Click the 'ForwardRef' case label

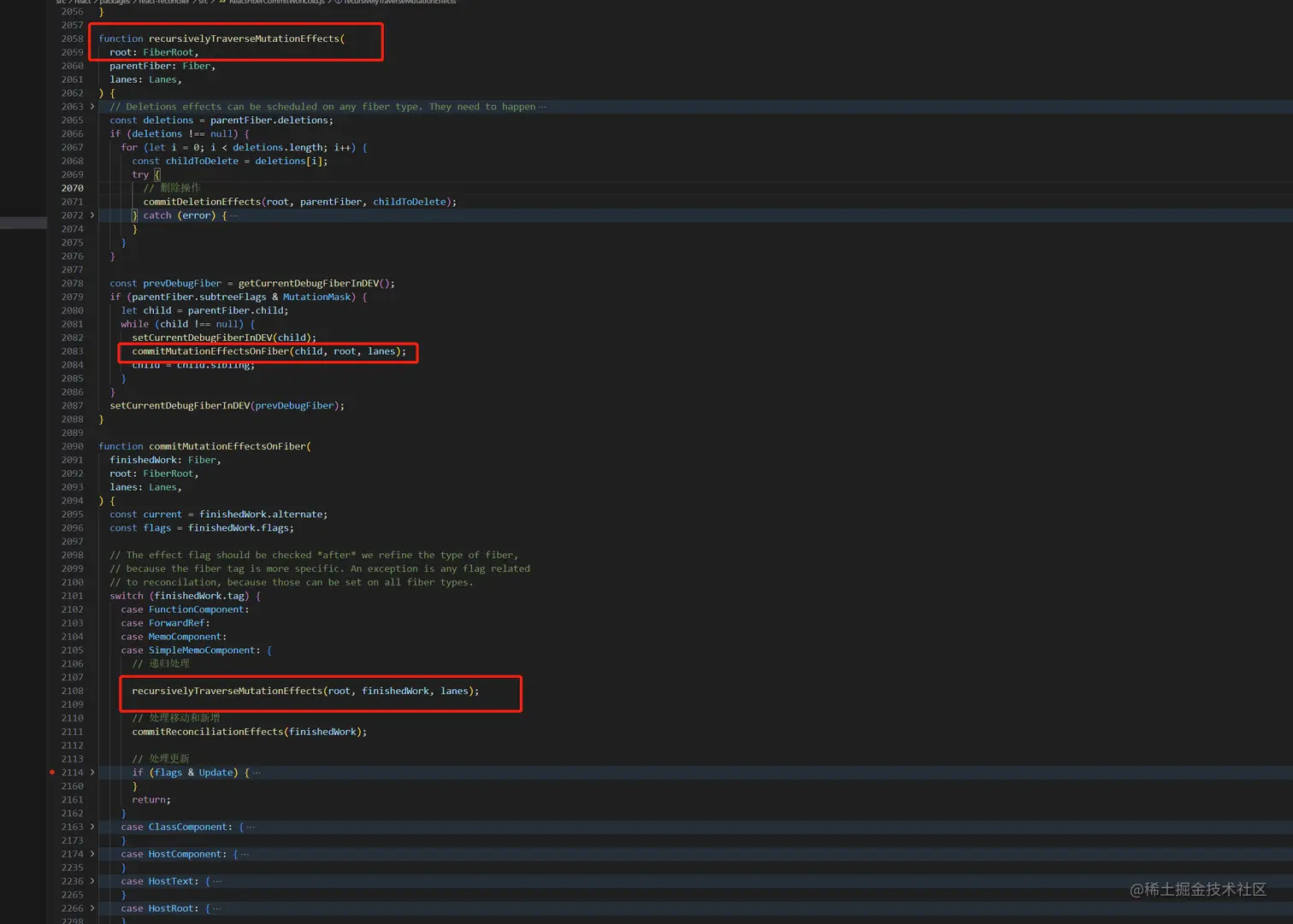(x=177, y=623)
